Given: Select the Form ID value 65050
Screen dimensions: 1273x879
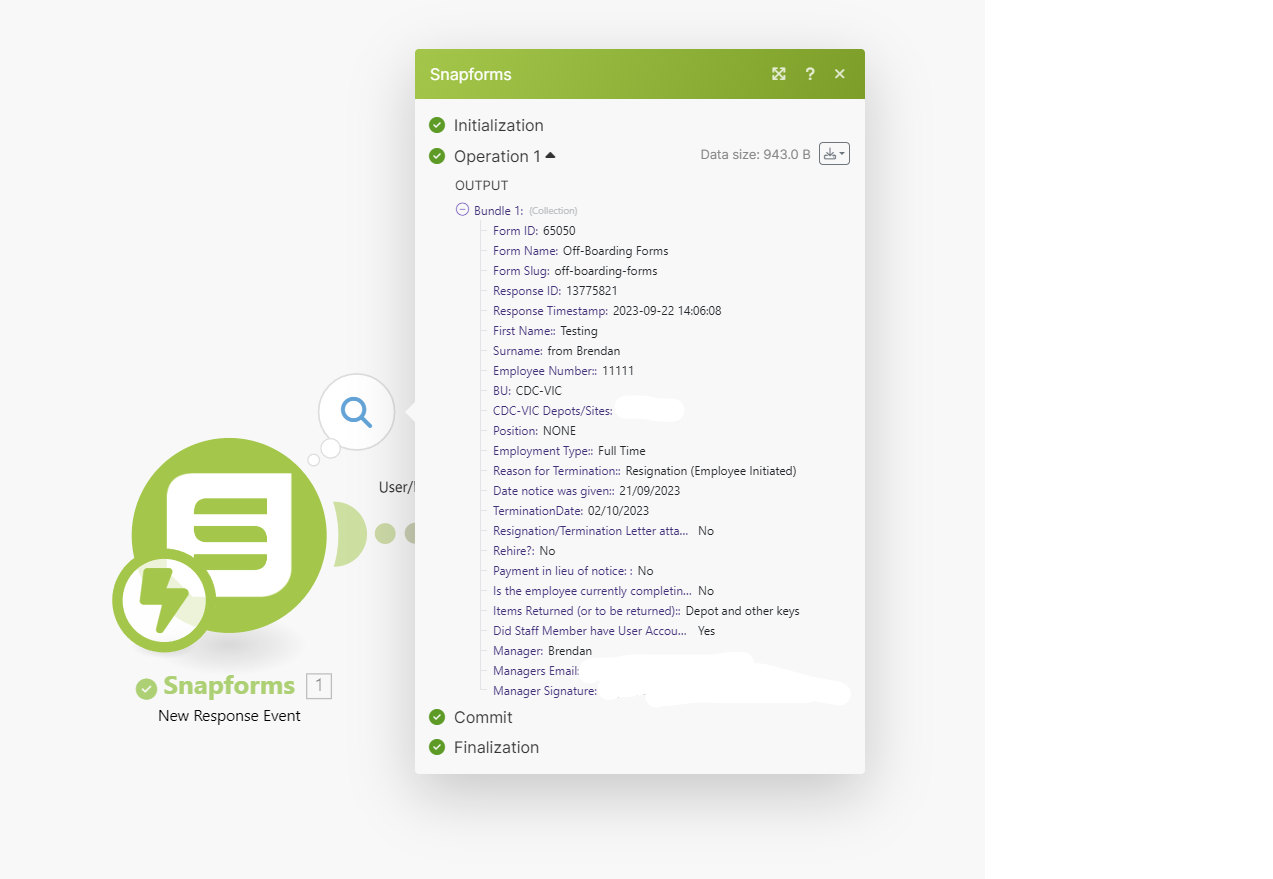Looking at the screenshot, I should (559, 231).
